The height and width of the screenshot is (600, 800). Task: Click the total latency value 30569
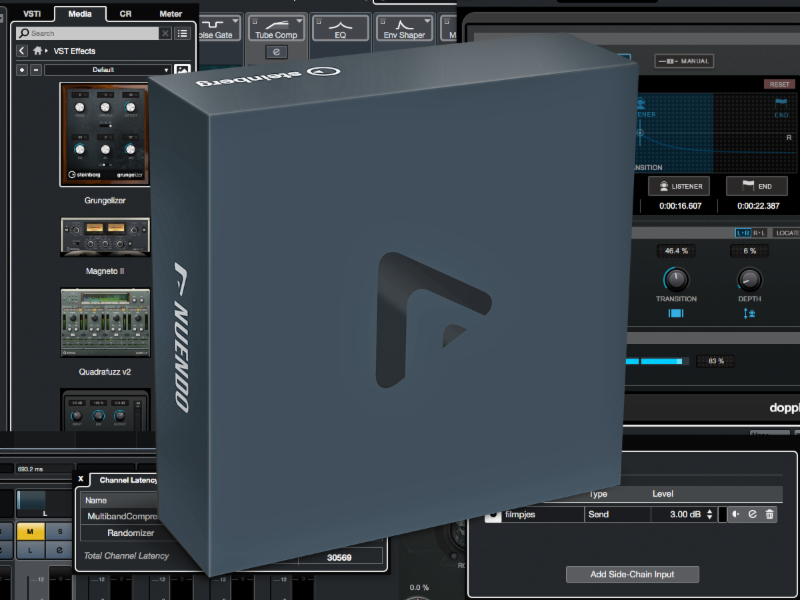[339, 558]
